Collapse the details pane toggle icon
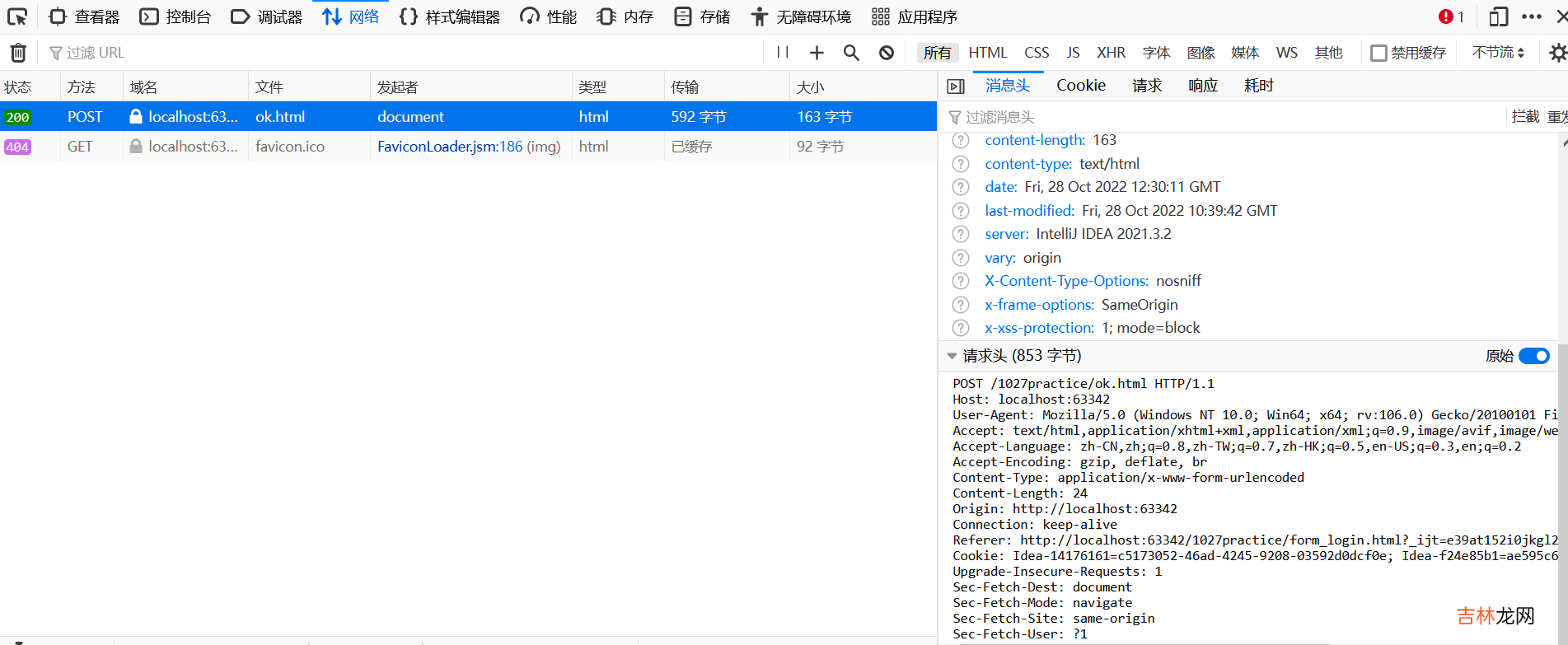This screenshot has height=645, width=1568. tap(956, 86)
